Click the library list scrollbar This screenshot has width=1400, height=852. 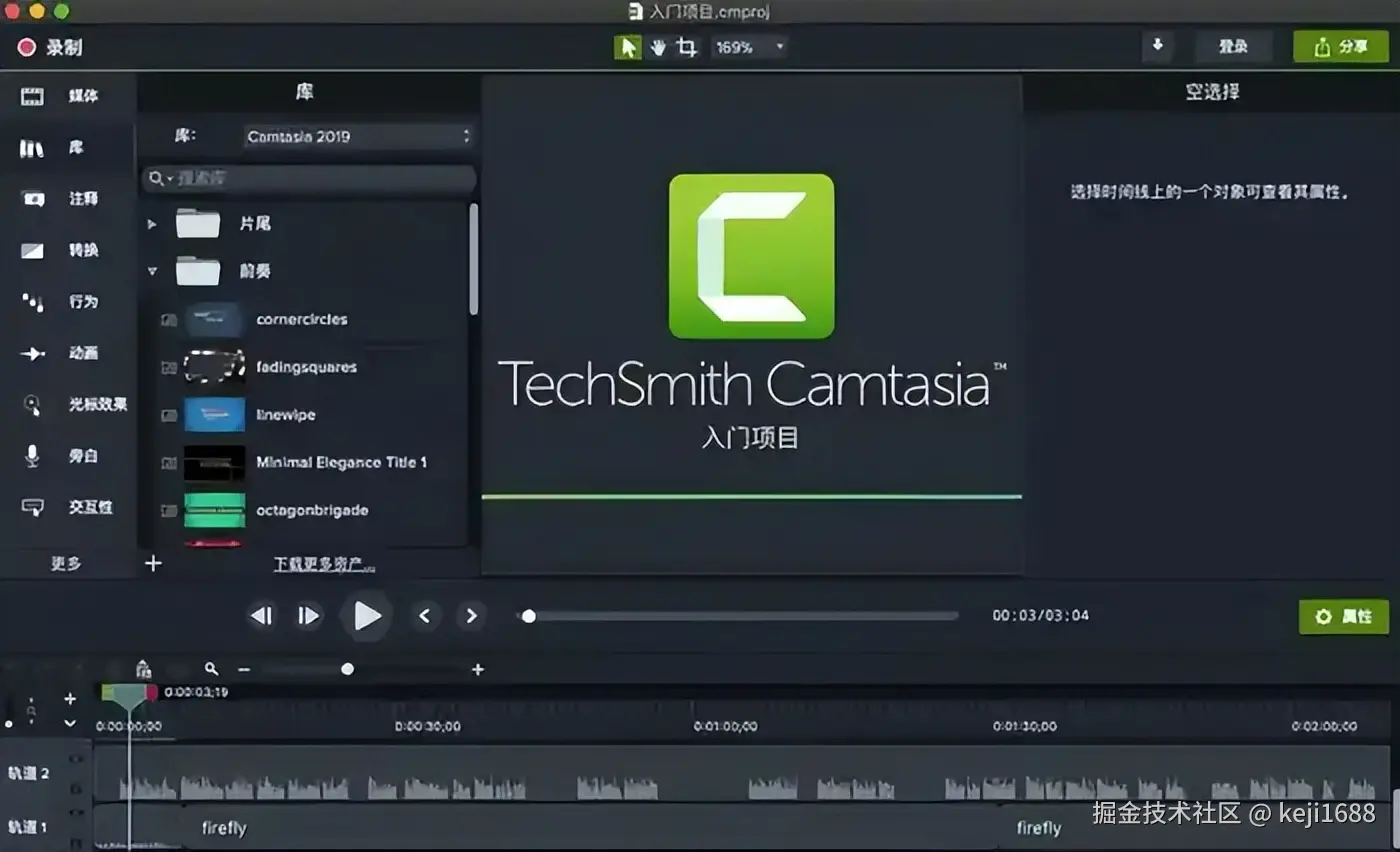coord(473,260)
